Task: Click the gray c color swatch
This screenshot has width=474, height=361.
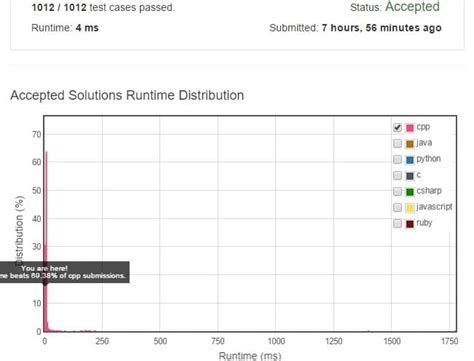Action: (x=410, y=176)
